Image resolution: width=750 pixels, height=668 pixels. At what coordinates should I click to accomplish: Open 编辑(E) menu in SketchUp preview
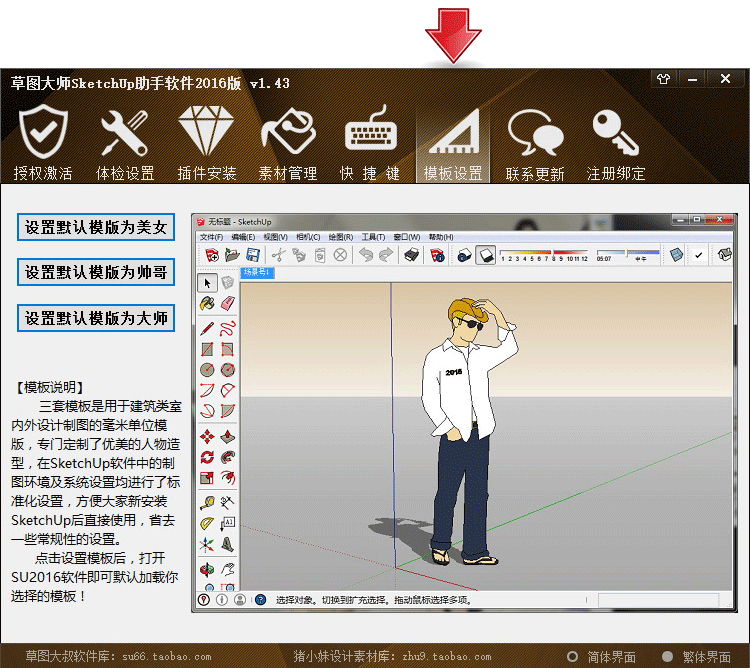tap(243, 237)
